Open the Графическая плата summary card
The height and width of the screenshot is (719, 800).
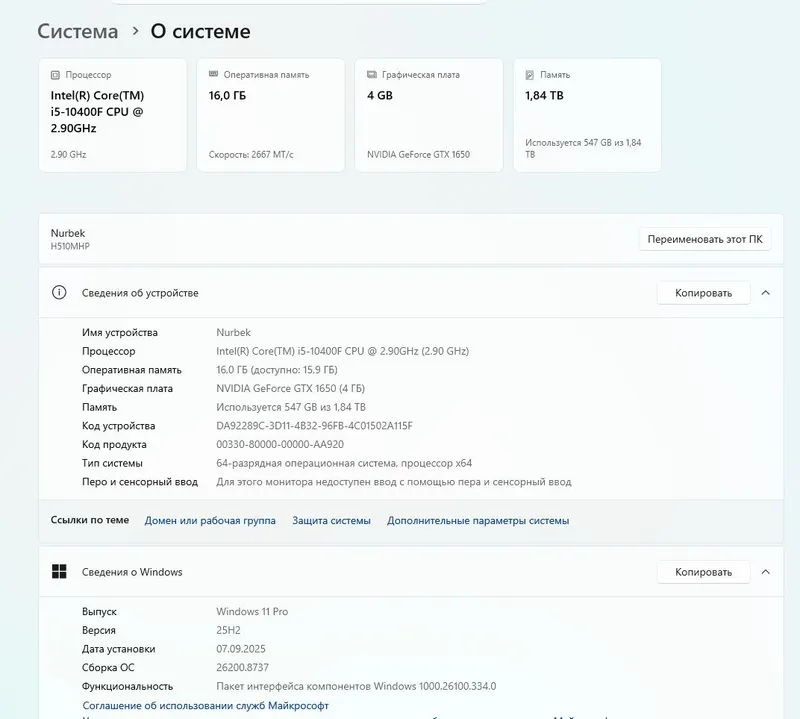429,115
